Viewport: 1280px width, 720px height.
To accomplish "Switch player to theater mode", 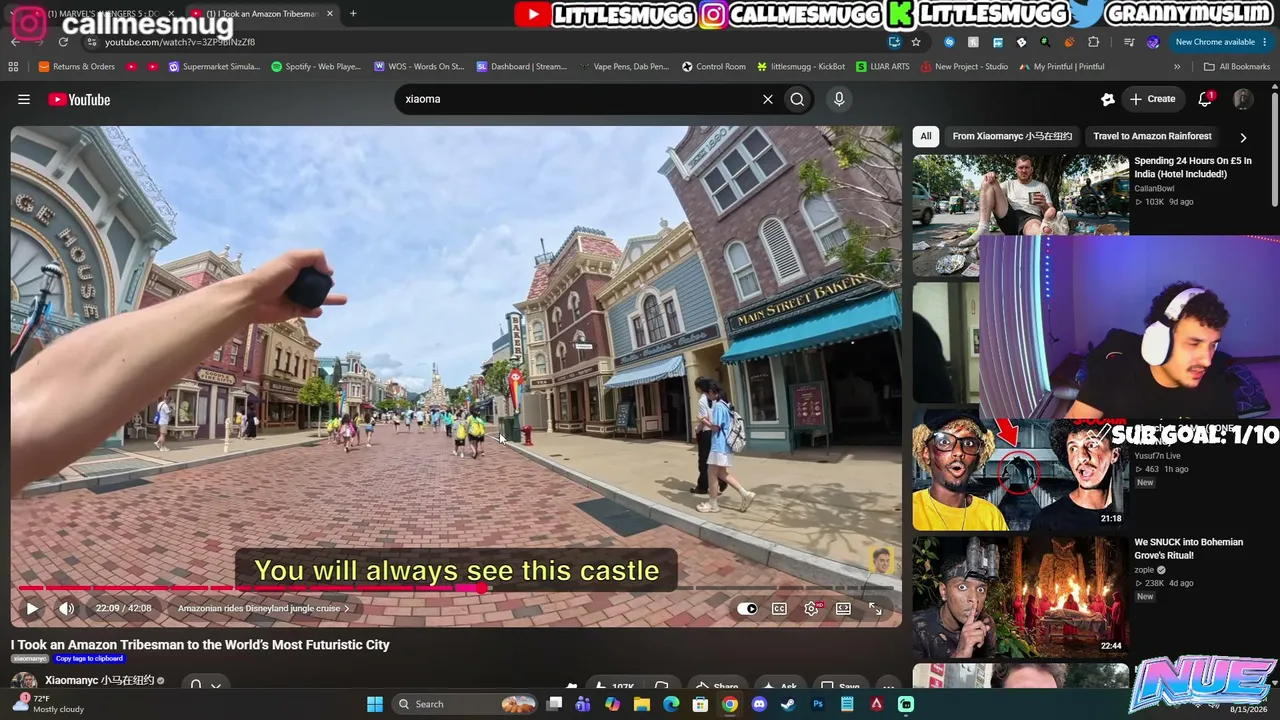I will click(x=843, y=608).
